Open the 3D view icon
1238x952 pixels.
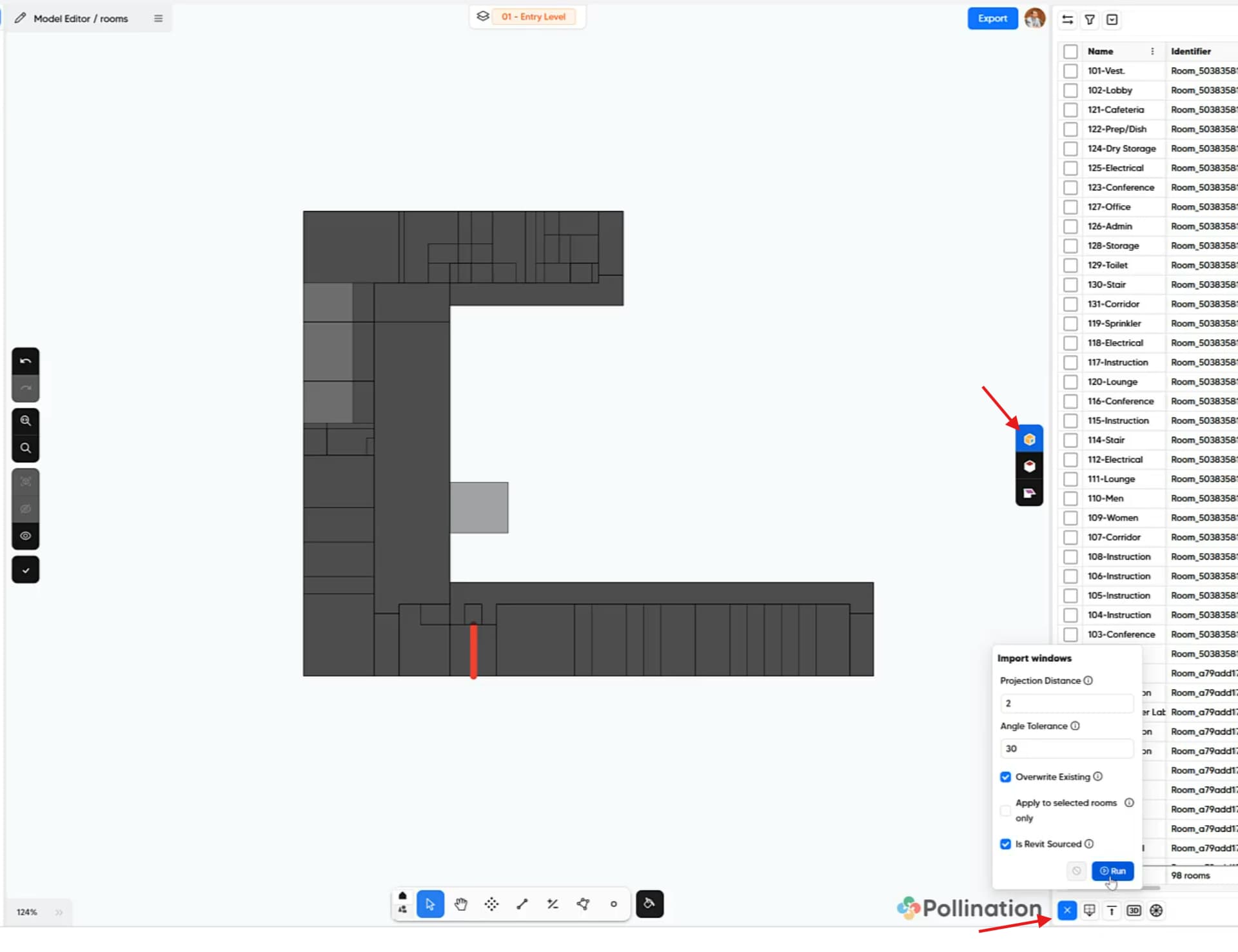[x=1134, y=911]
